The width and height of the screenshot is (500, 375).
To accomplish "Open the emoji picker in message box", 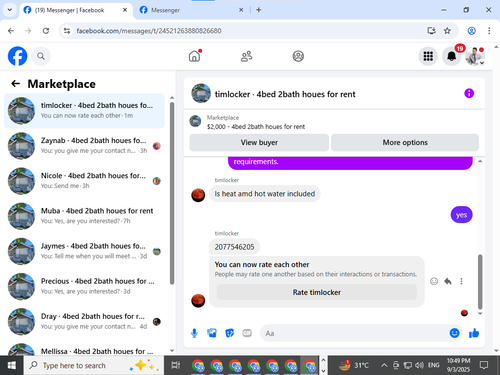I will click(x=454, y=333).
